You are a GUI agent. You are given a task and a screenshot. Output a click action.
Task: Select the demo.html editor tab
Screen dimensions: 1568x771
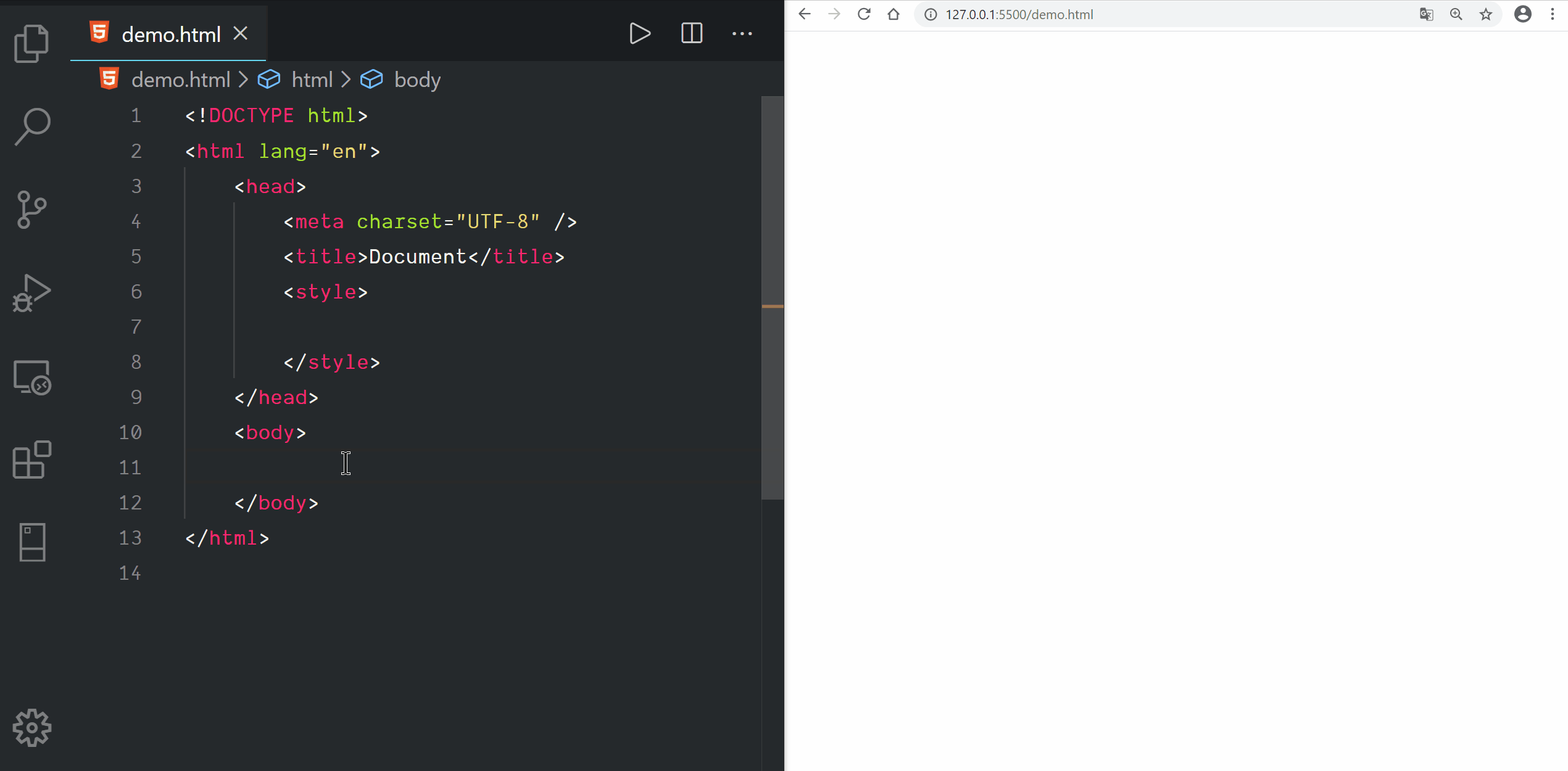tap(170, 35)
